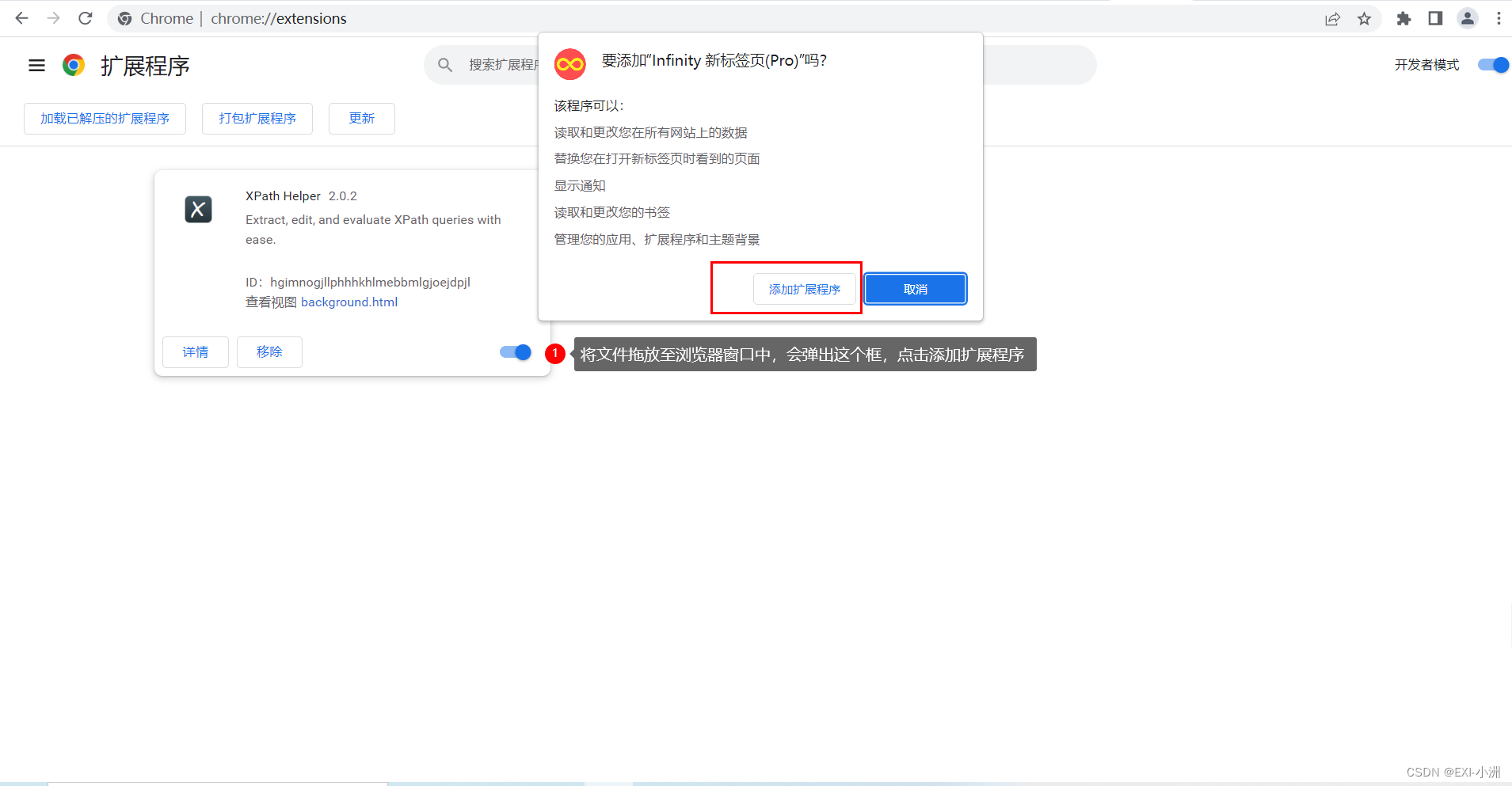Click 管理您的应用、扩展程序和主题背景 line
The height and width of the screenshot is (786, 1512).
pos(657,240)
